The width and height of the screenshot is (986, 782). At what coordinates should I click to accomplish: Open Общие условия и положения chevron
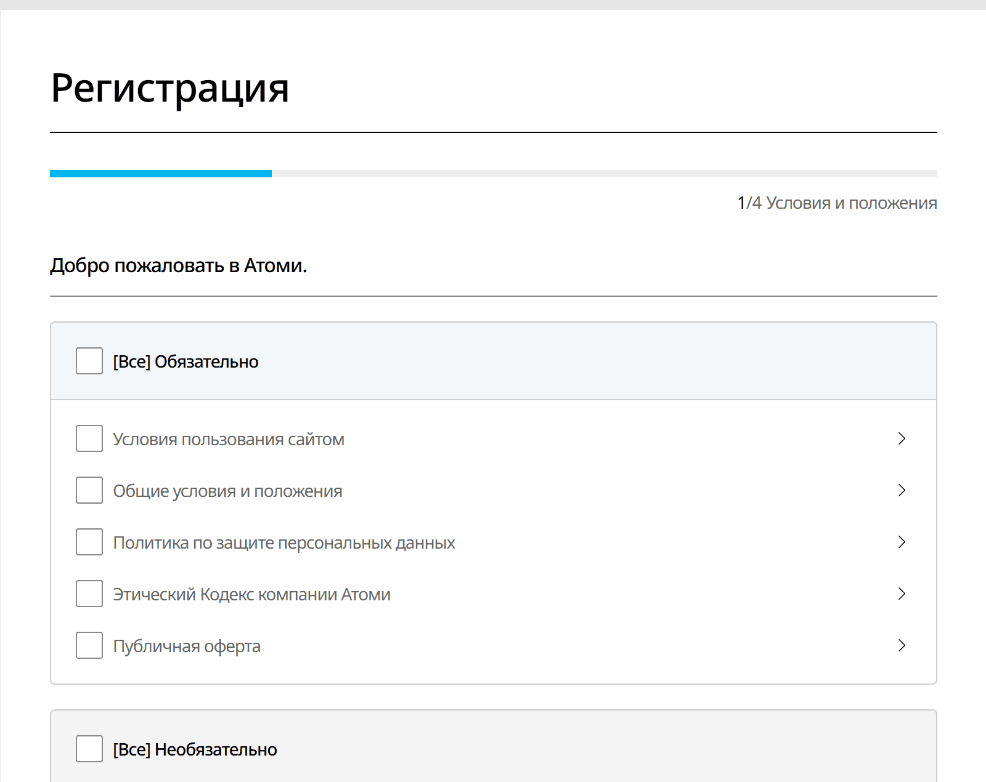click(x=902, y=490)
